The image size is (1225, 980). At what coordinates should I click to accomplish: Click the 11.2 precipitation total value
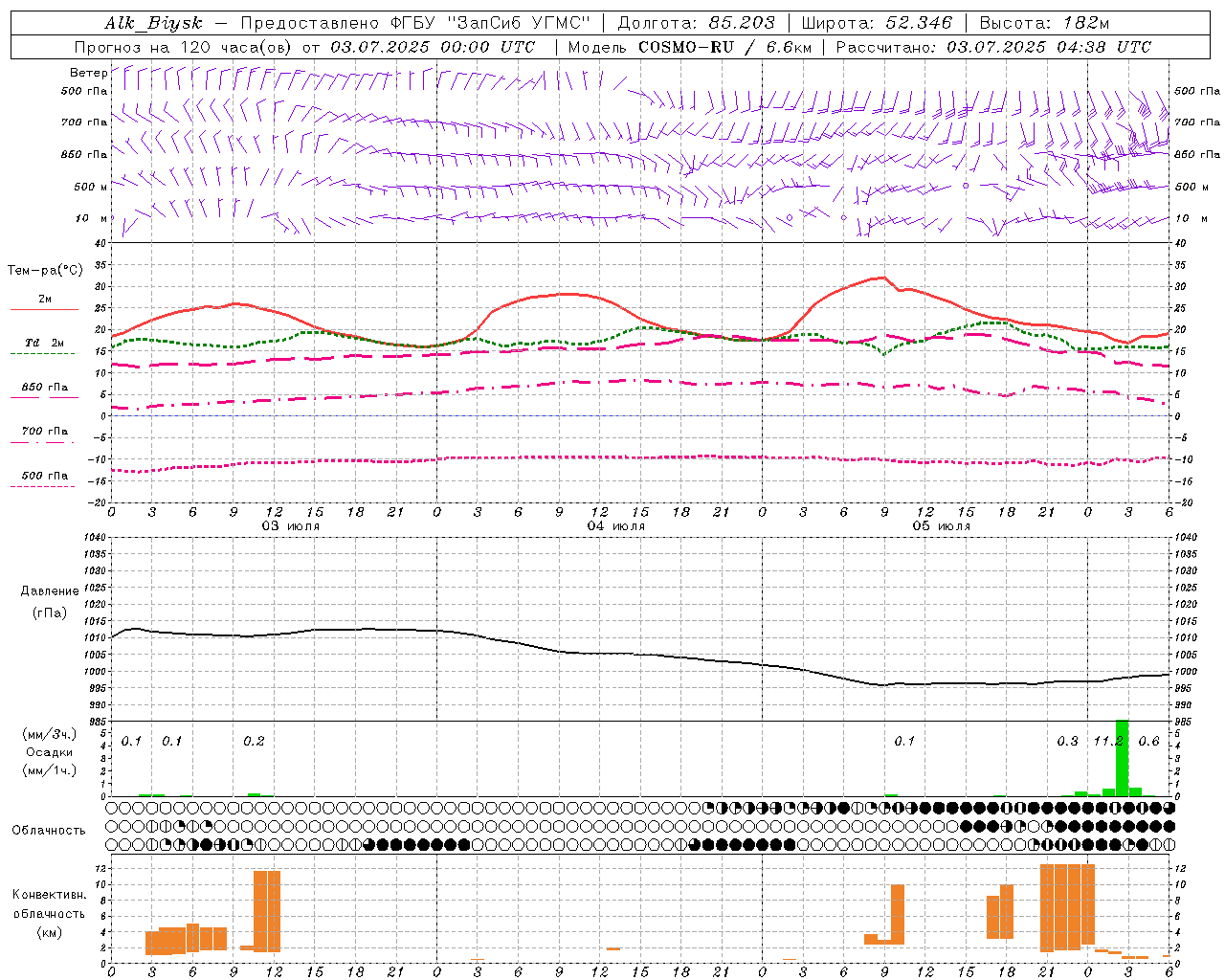(x=1108, y=741)
